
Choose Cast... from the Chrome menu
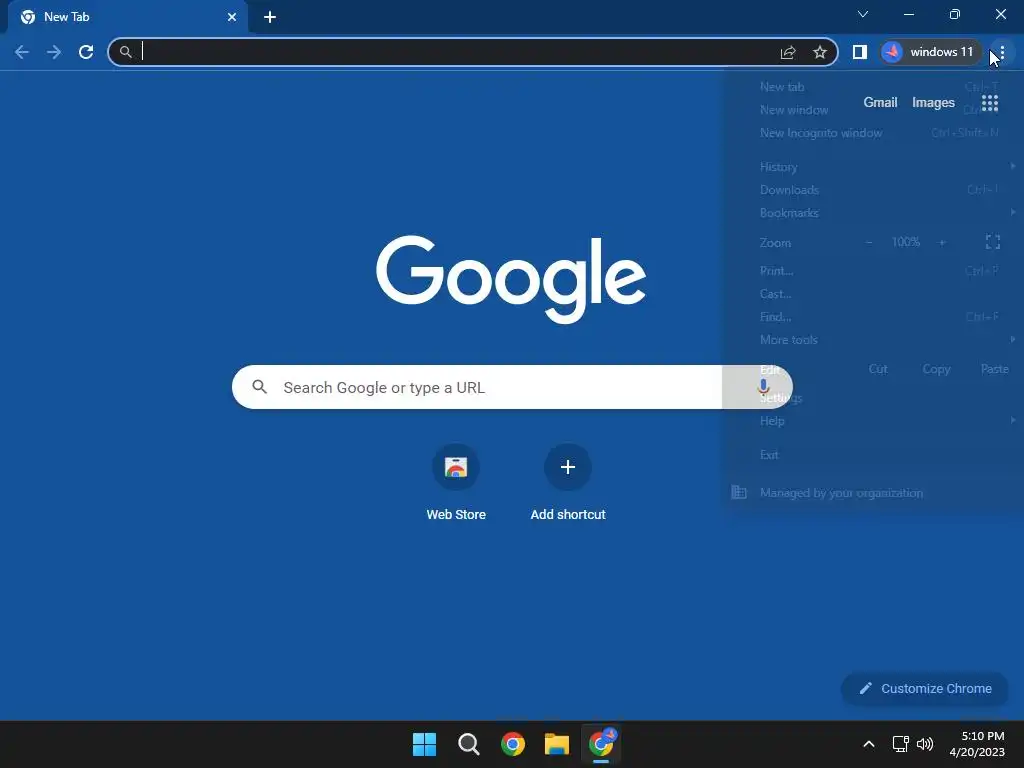pos(872,293)
